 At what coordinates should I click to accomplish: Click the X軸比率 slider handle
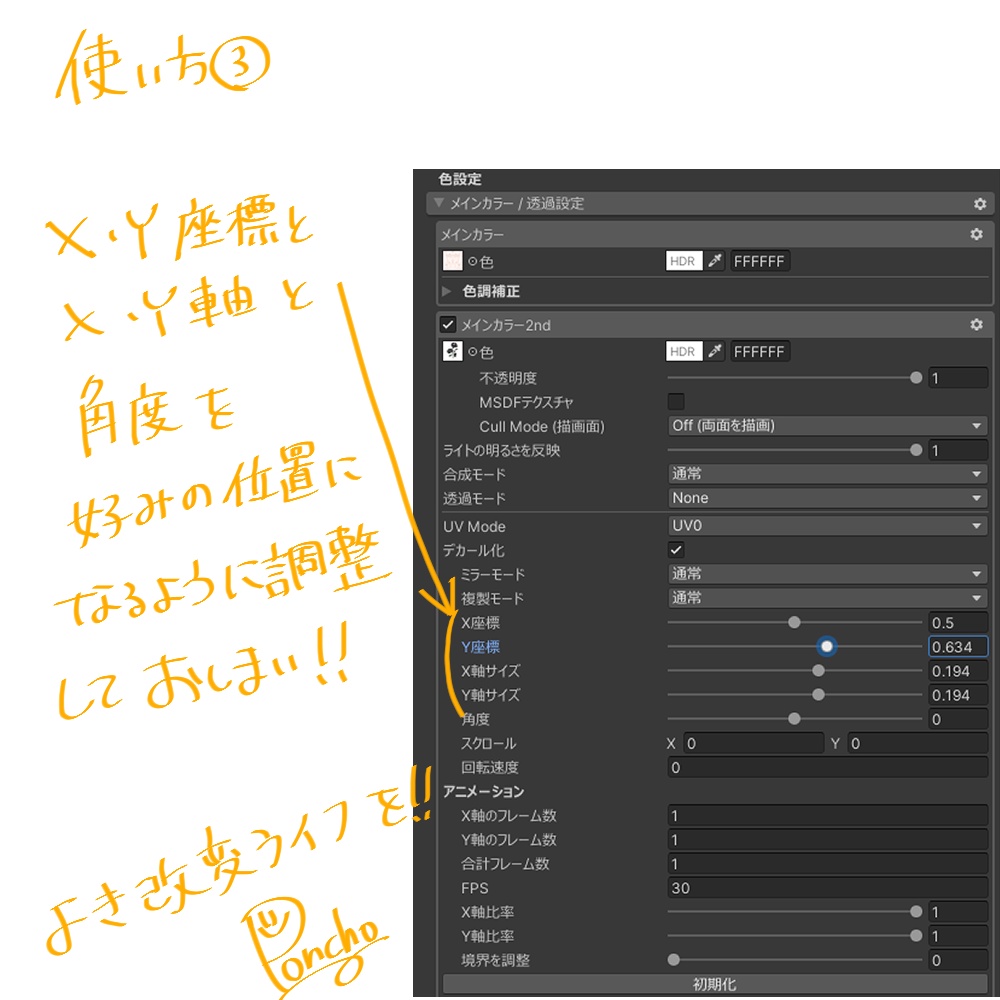(x=916, y=911)
